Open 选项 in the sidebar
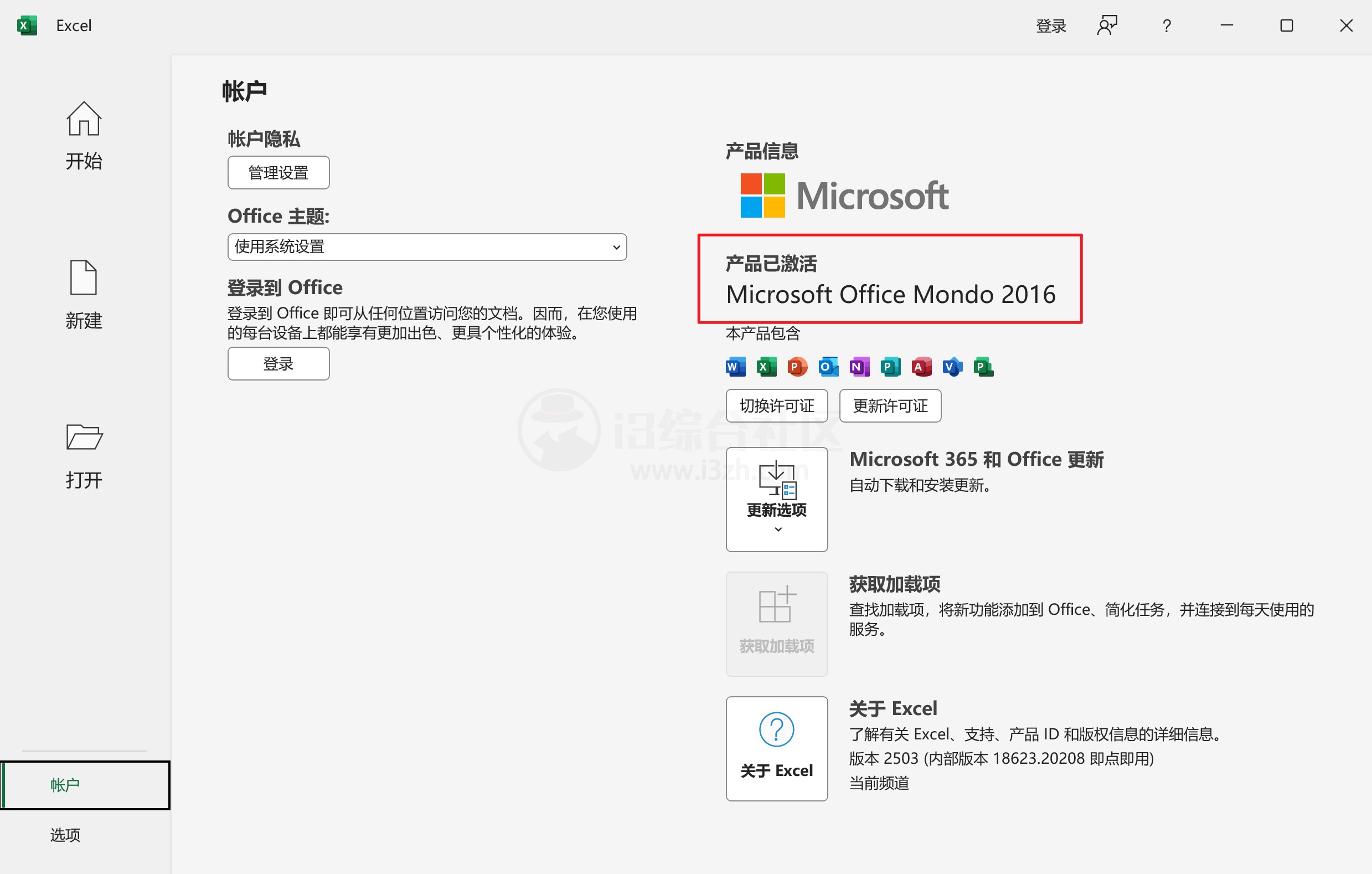The width and height of the screenshot is (1372, 874). [x=65, y=835]
